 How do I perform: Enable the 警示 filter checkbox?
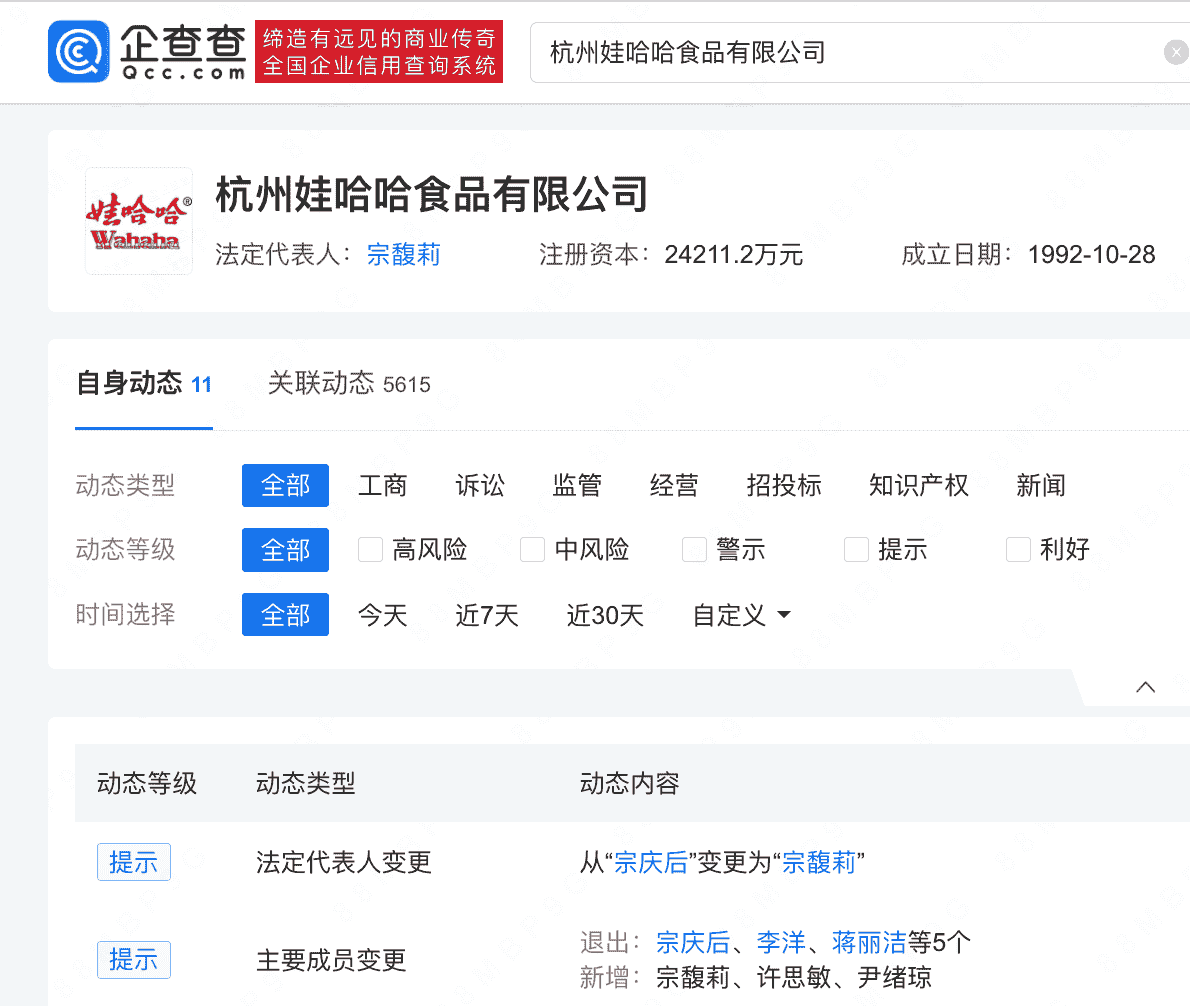(694, 549)
